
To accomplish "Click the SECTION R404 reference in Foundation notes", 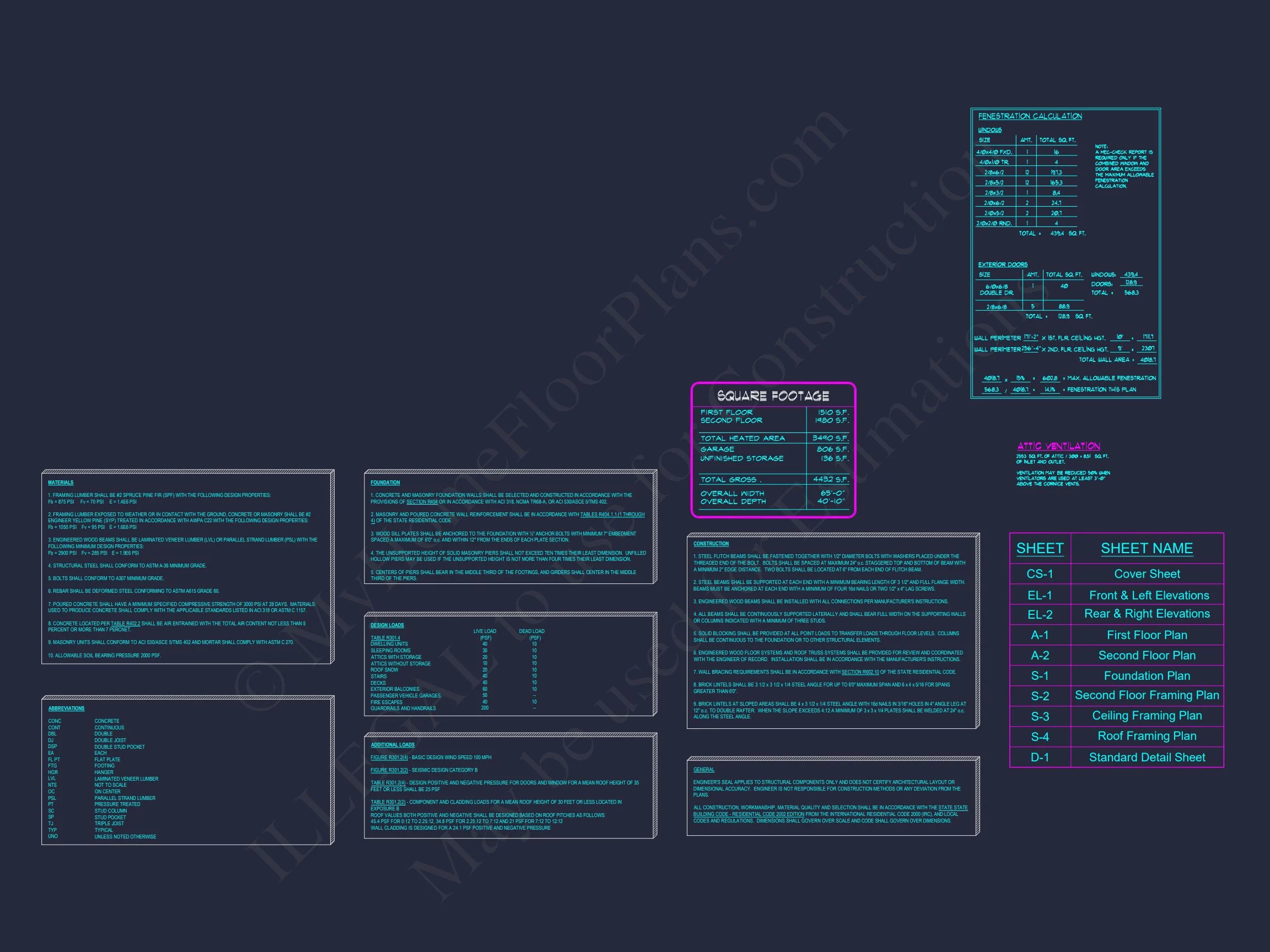I will (x=422, y=502).
